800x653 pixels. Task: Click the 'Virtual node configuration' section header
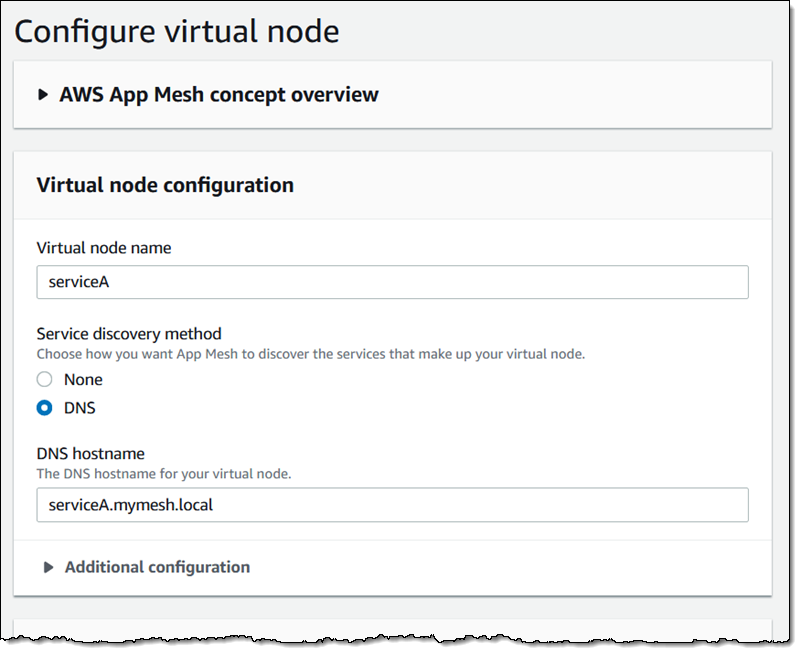click(165, 185)
